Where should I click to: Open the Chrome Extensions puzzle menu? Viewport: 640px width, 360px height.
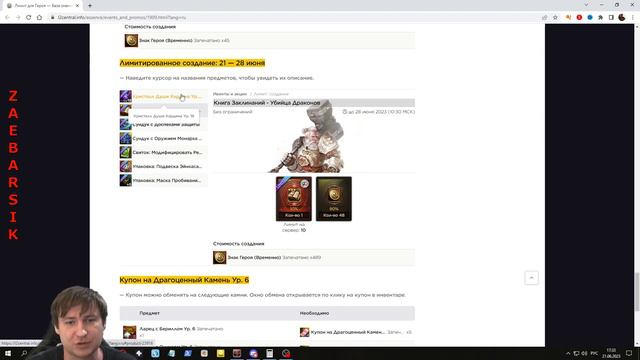pos(600,18)
